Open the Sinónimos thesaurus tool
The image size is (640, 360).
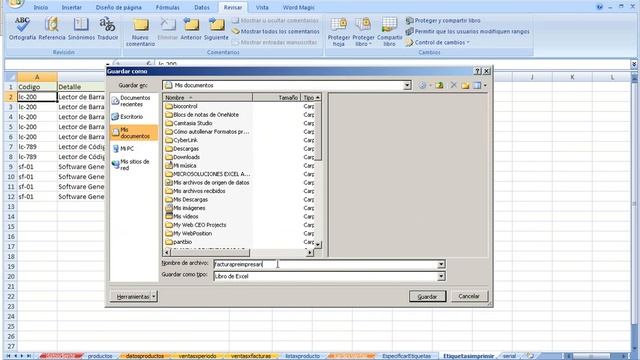(81, 29)
